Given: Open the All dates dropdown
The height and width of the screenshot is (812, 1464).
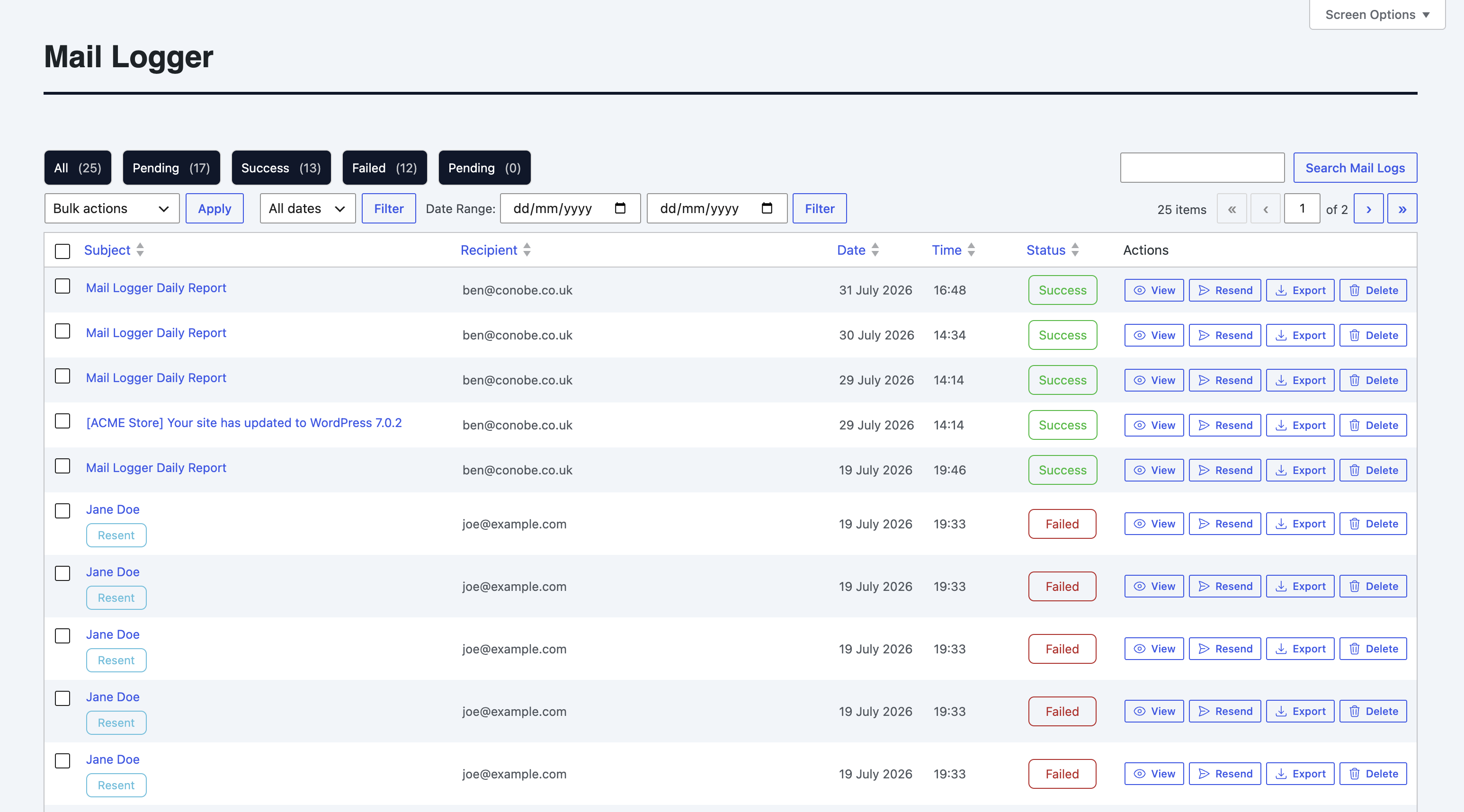Looking at the screenshot, I should tap(307, 208).
